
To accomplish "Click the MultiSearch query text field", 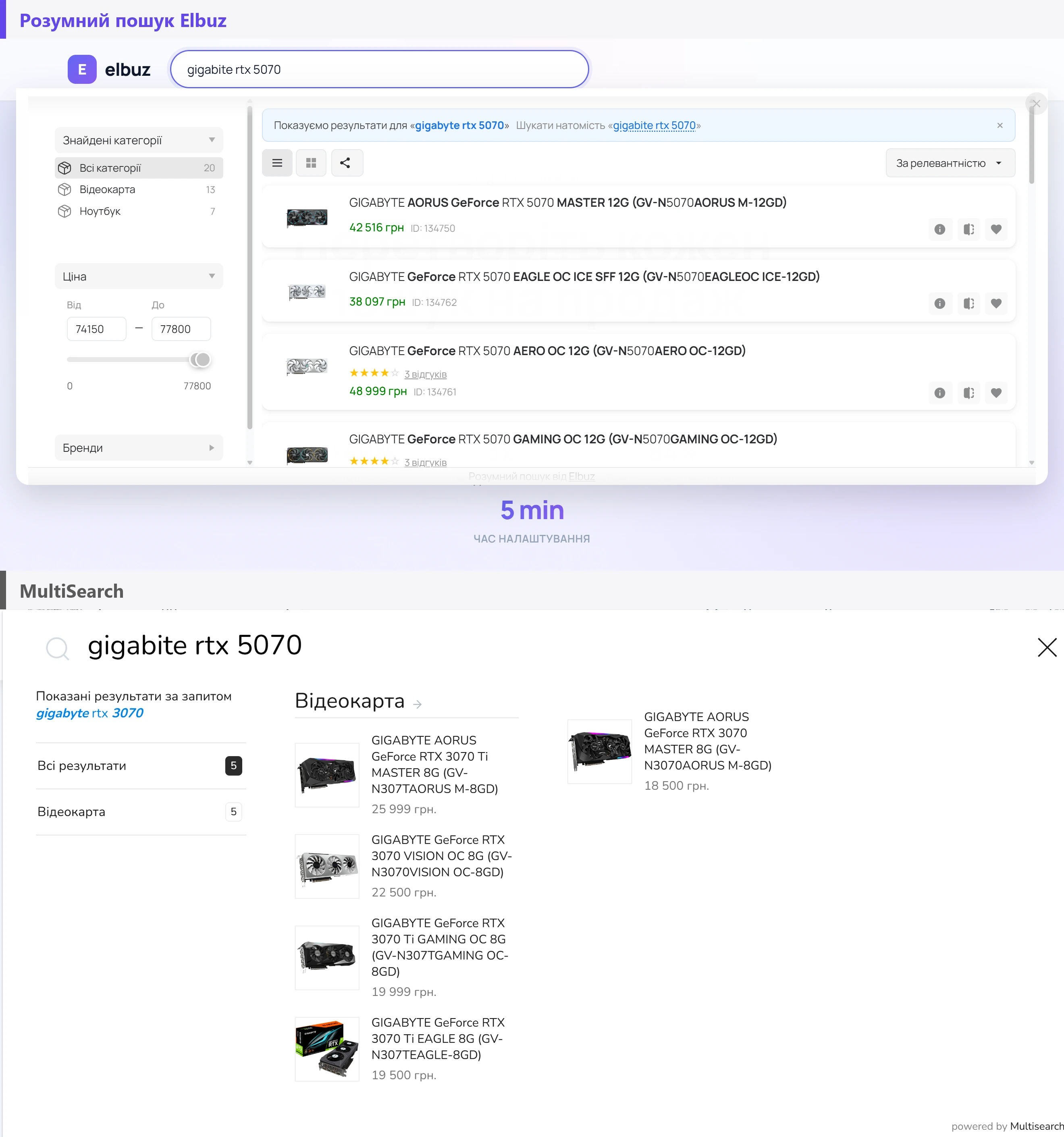I will [x=195, y=645].
